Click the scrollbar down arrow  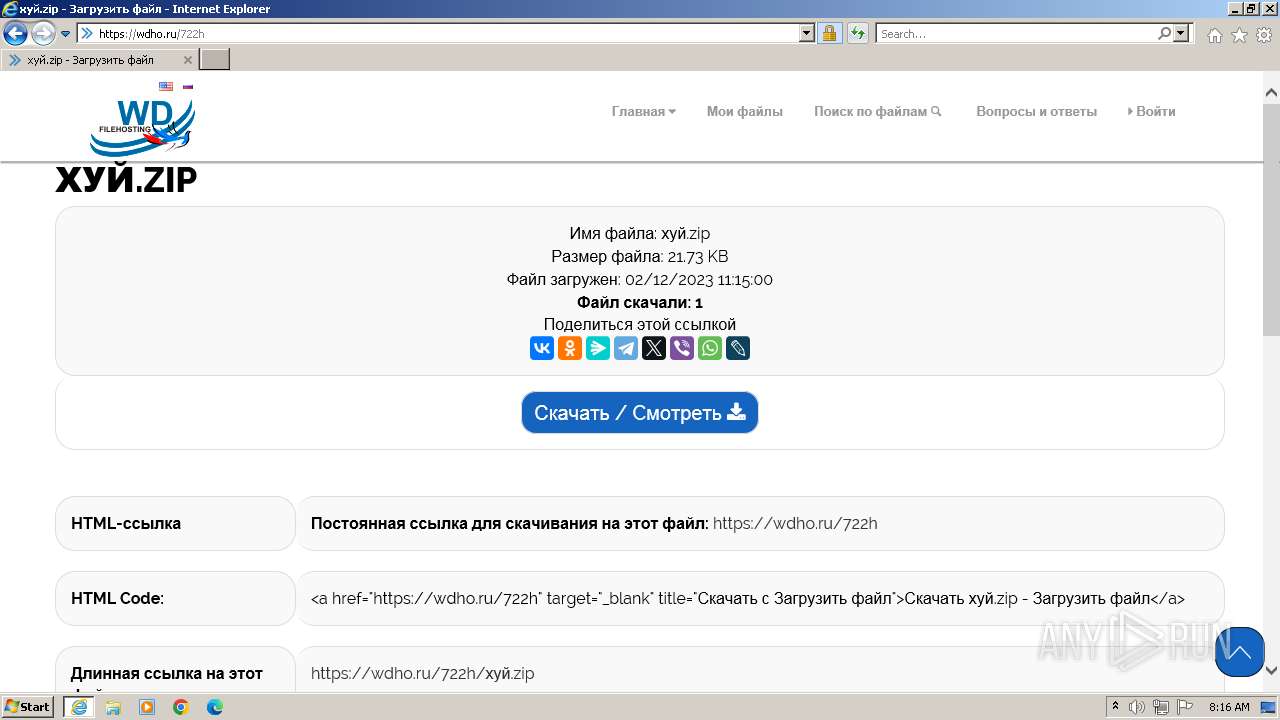pyautogui.click(x=1272, y=670)
